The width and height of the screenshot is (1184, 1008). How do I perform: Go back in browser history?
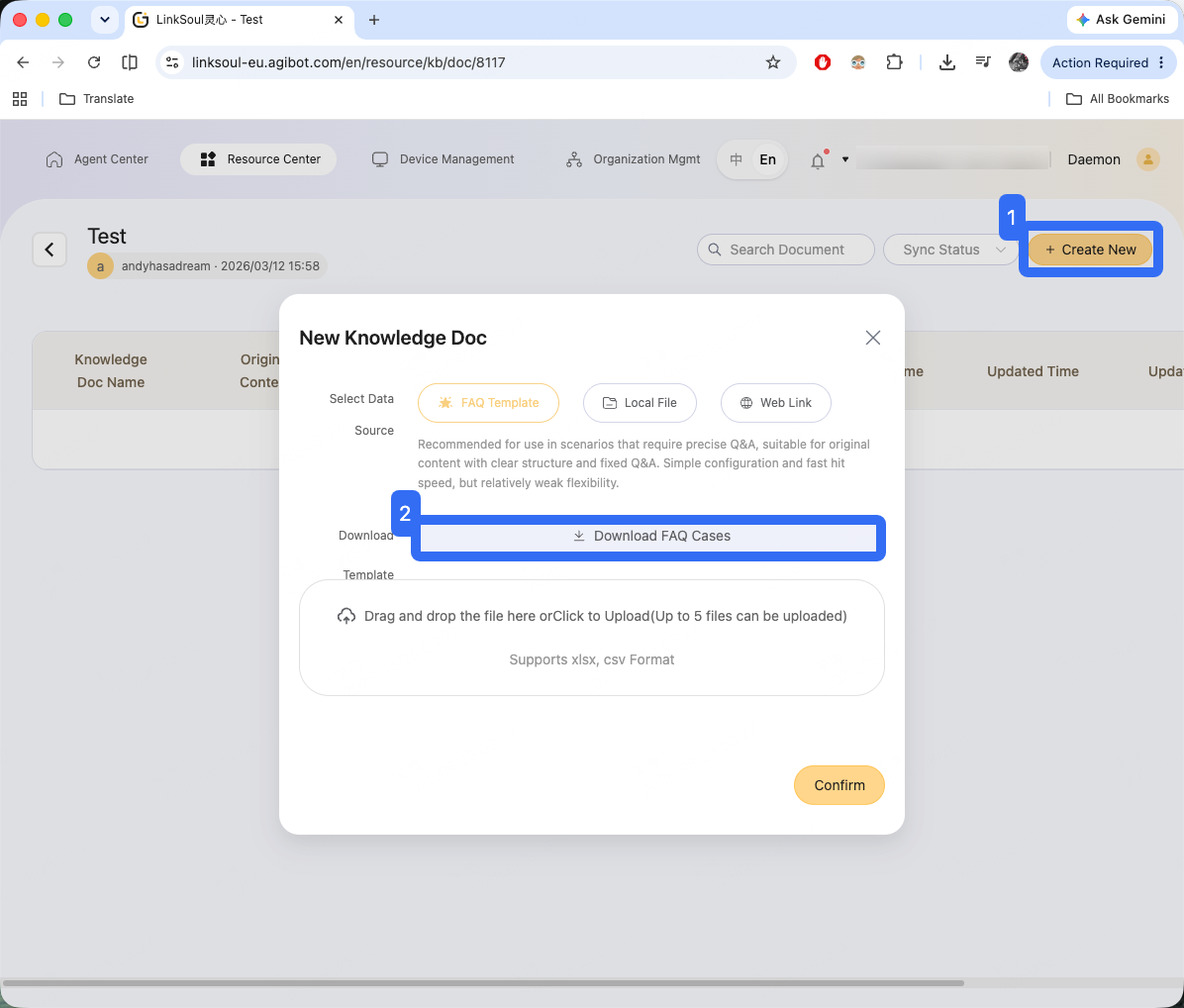[x=23, y=62]
